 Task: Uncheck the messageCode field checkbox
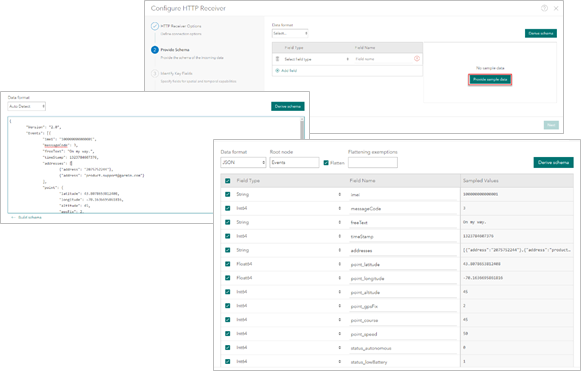[228, 208]
